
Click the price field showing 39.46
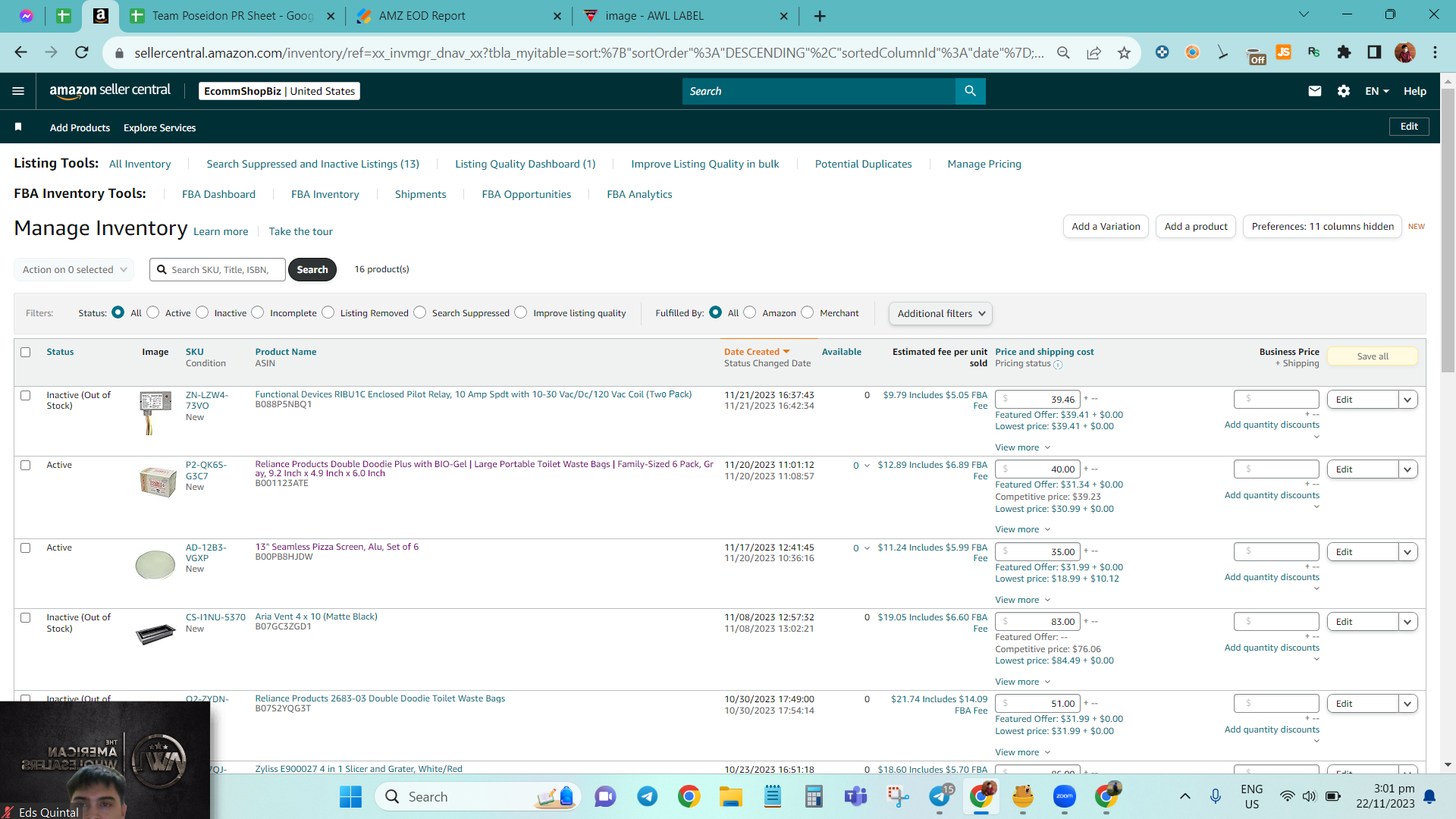(x=1037, y=400)
